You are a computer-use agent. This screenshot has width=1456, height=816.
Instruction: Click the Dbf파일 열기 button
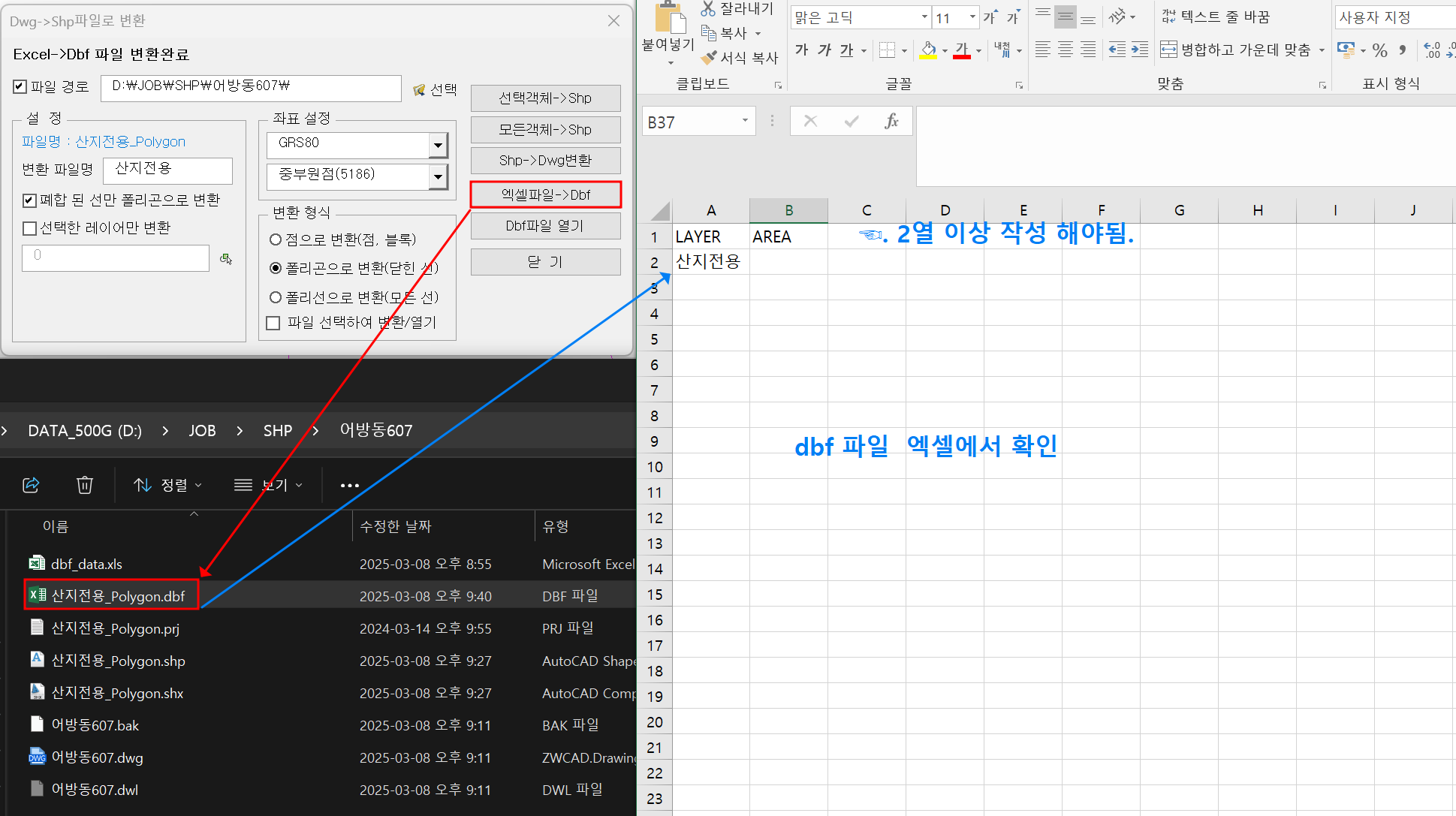(x=545, y=226)
